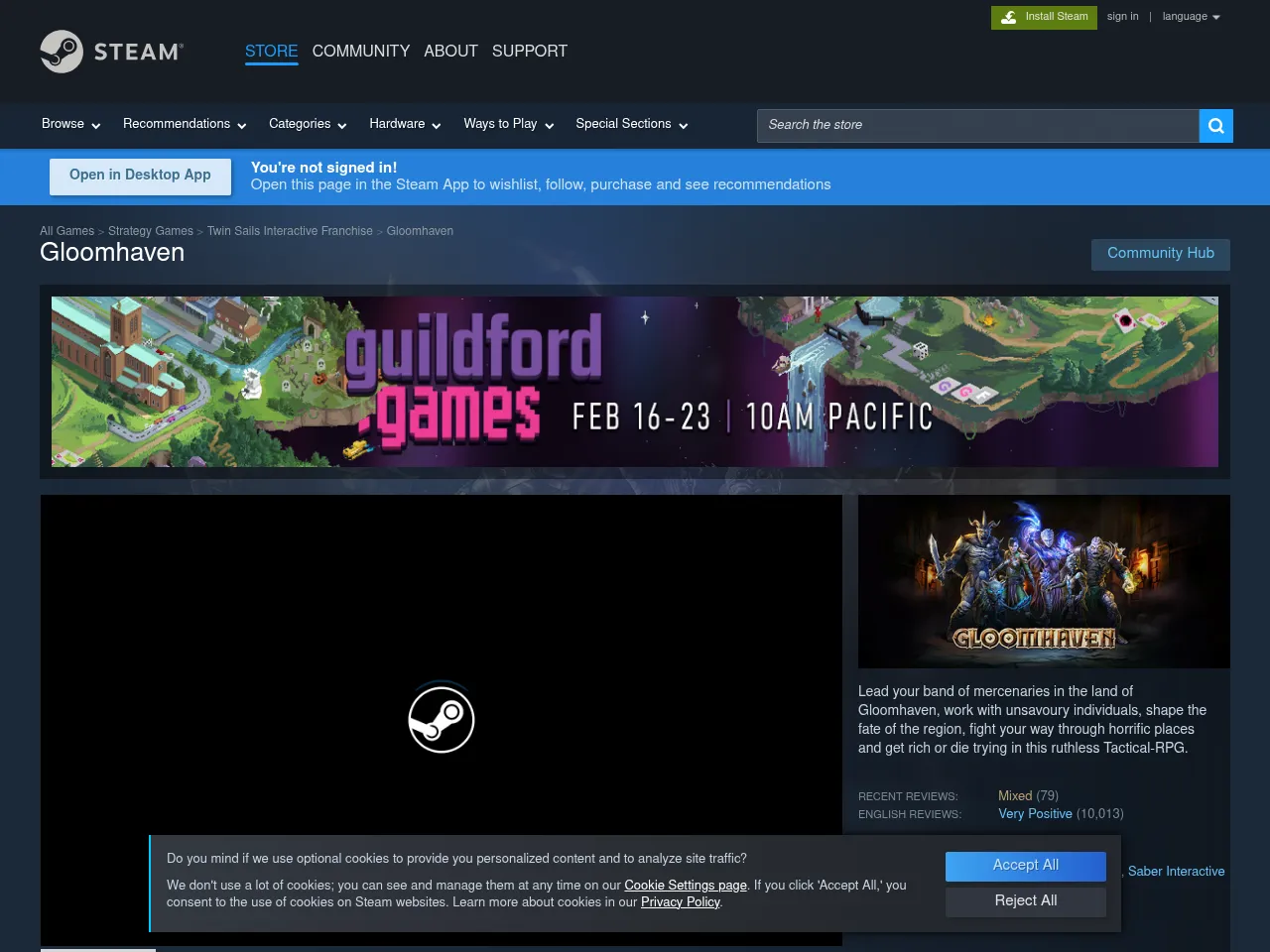Open the Hardware dropdown
The width and height of the screenshot is (1270, 952).
(x=405, y=124)
